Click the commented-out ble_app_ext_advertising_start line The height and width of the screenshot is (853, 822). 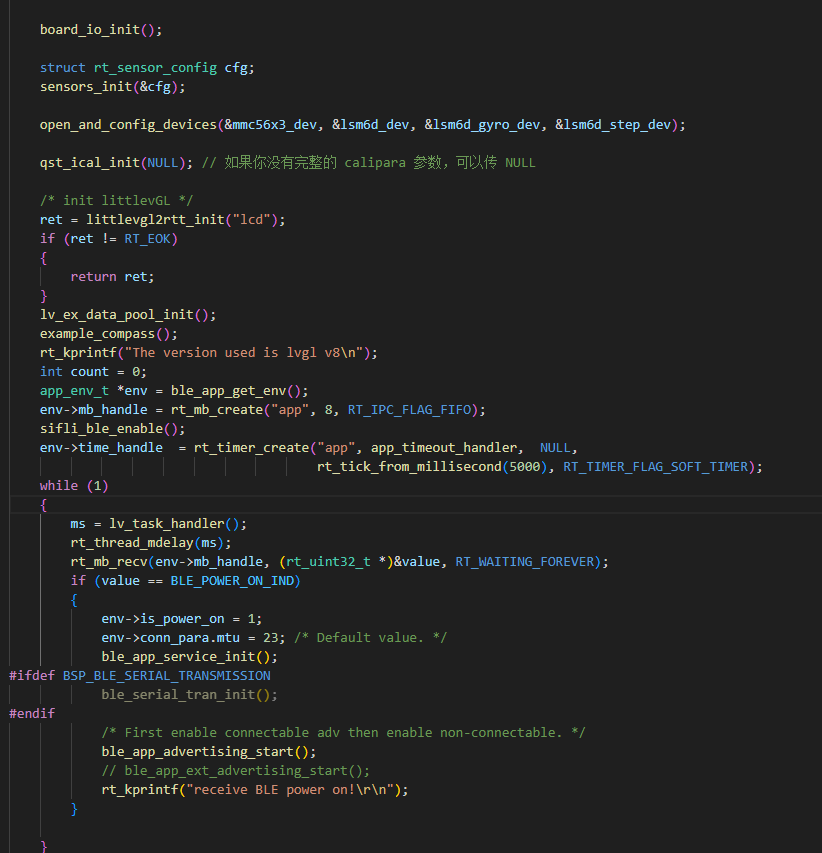click(235, 770)
